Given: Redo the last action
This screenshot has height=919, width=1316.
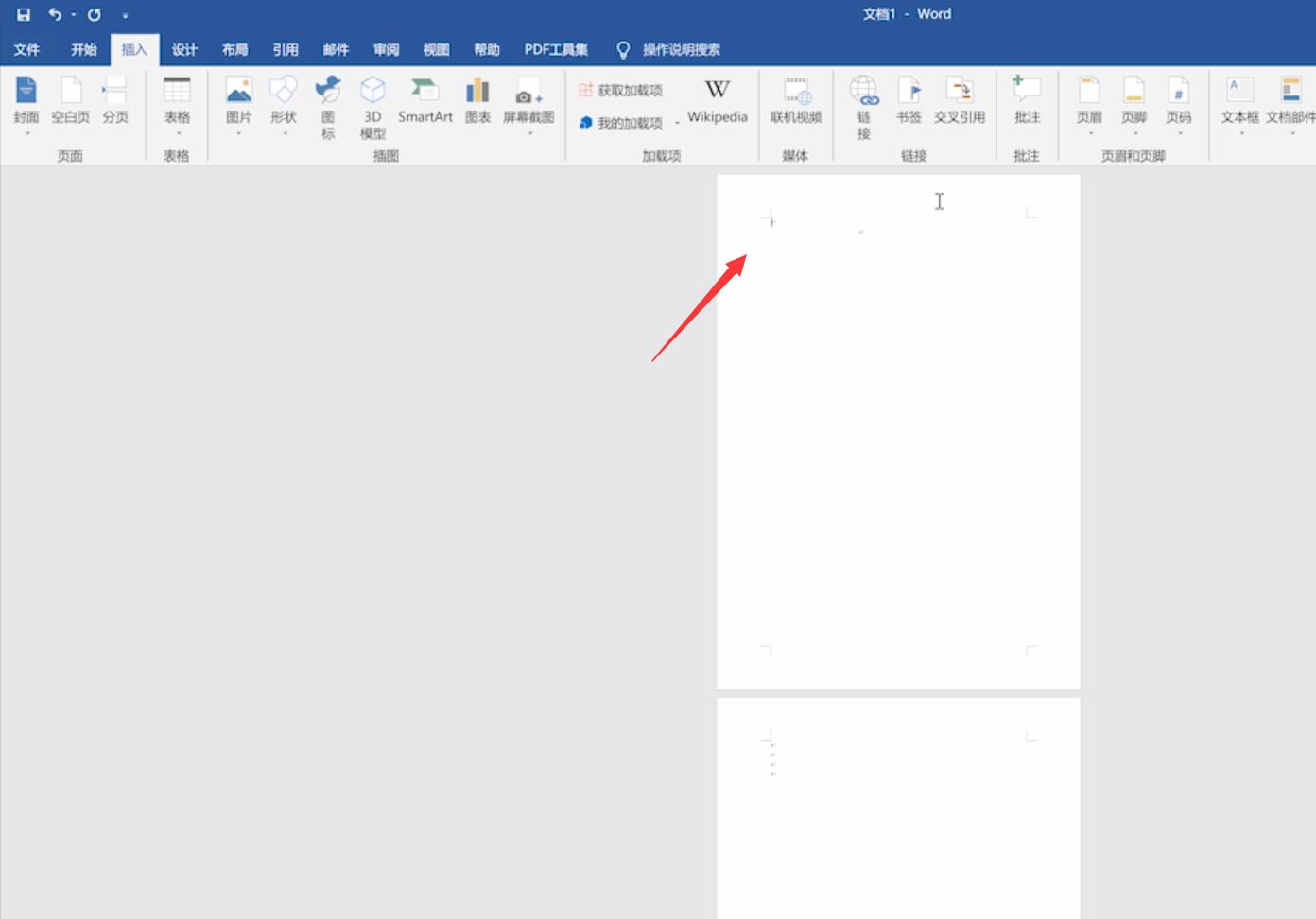Looking at the screenshot, I should coord(95,14).
